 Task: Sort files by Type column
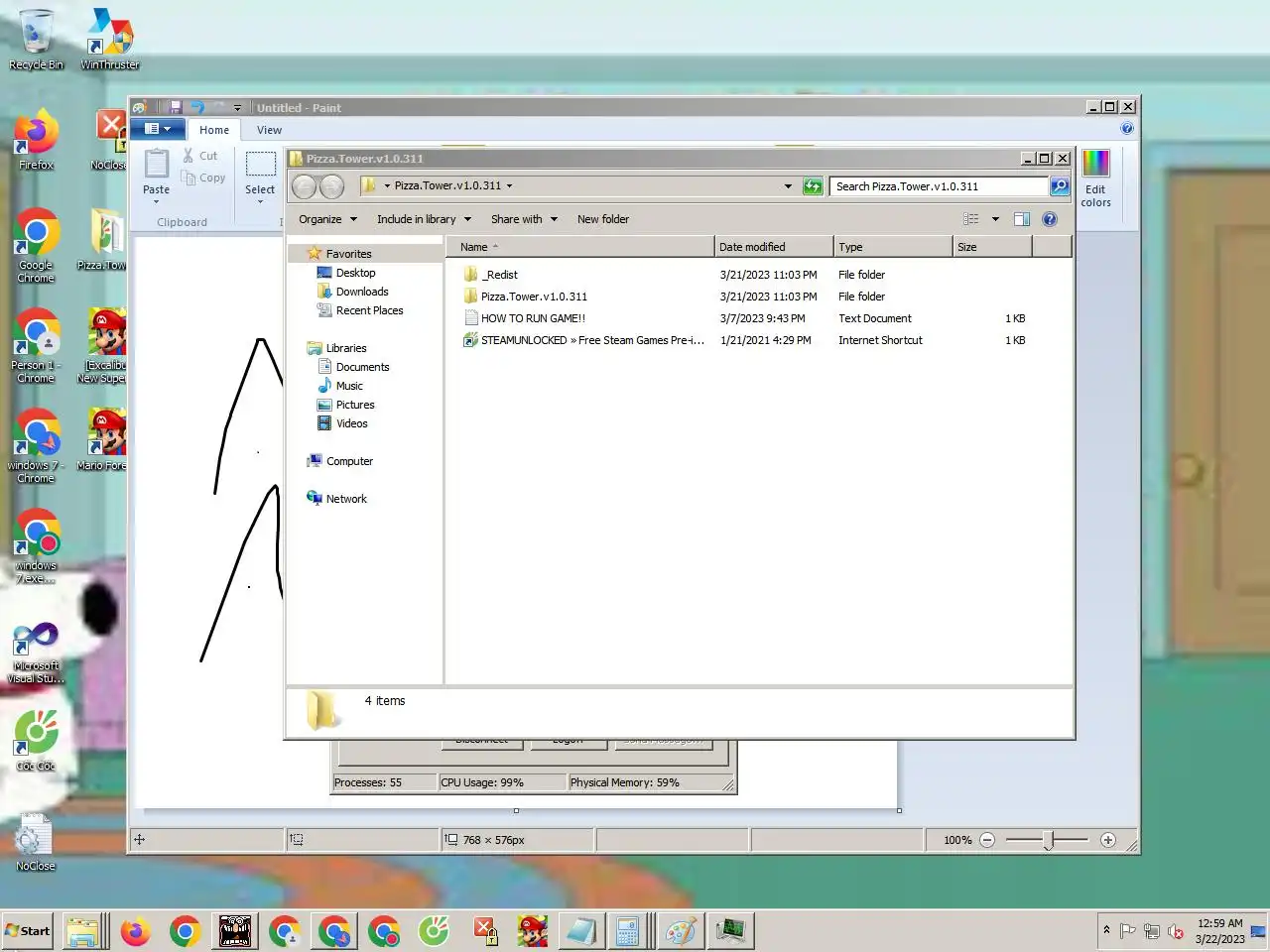(893, 247)
